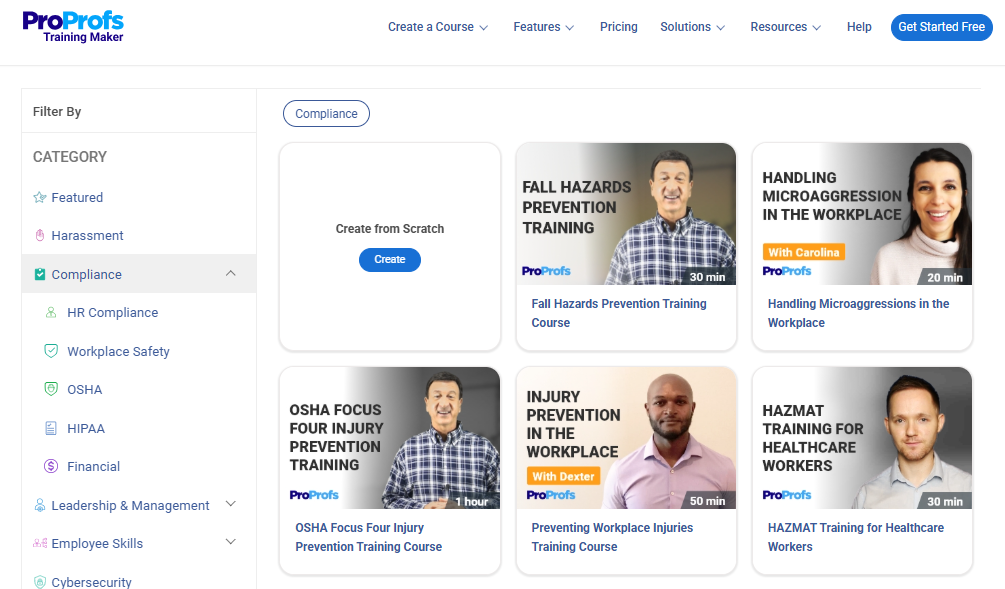Screen dimensions: 1005x589
Task: Click the 'Filter By' heading text
Action: (57, 112)
